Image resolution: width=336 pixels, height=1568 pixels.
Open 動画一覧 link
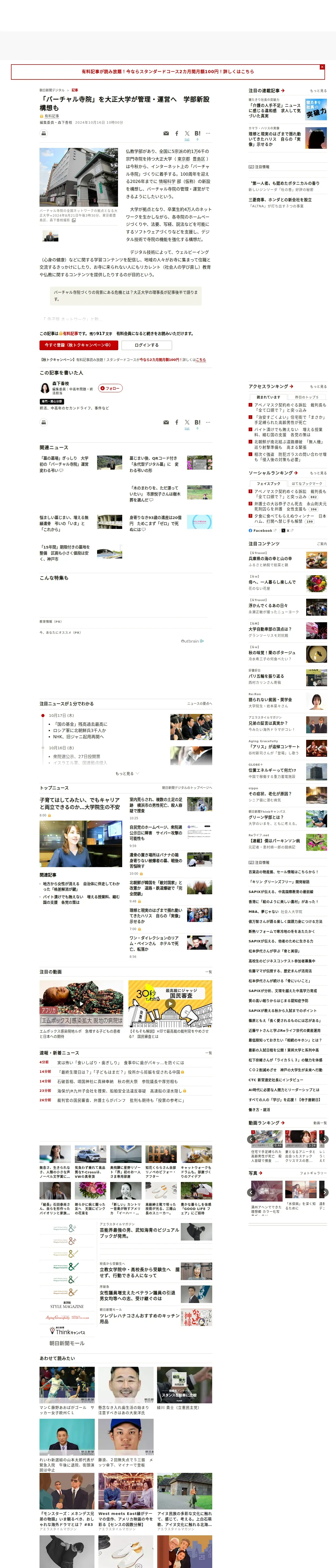tap(320, 1123)
